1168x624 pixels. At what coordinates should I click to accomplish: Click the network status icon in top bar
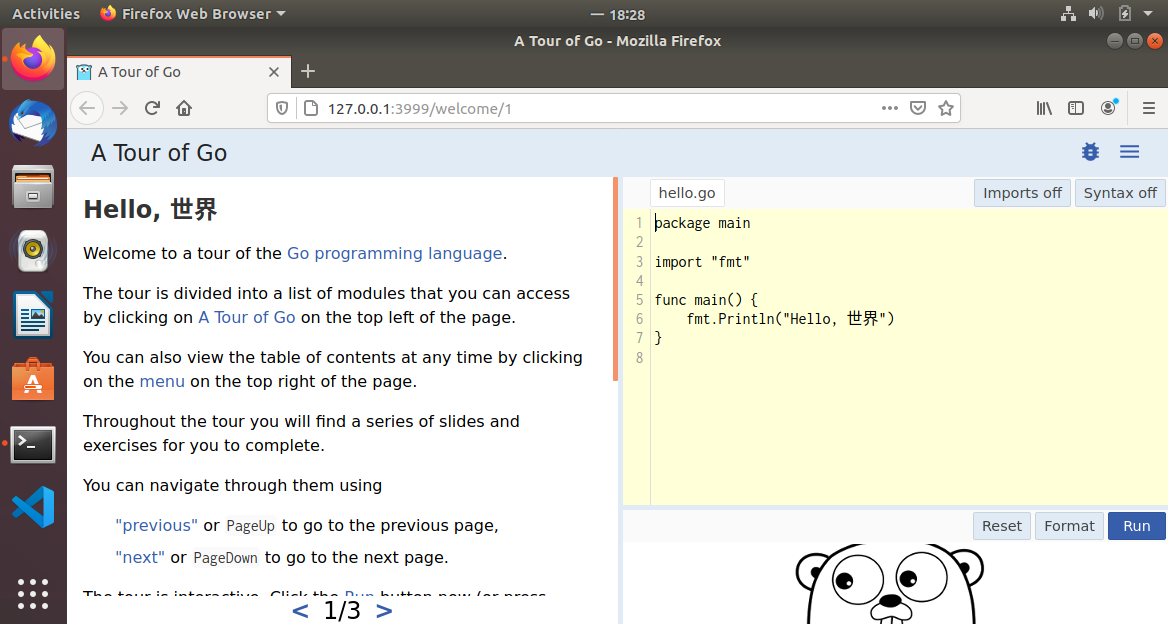(x=1068, y=13)
